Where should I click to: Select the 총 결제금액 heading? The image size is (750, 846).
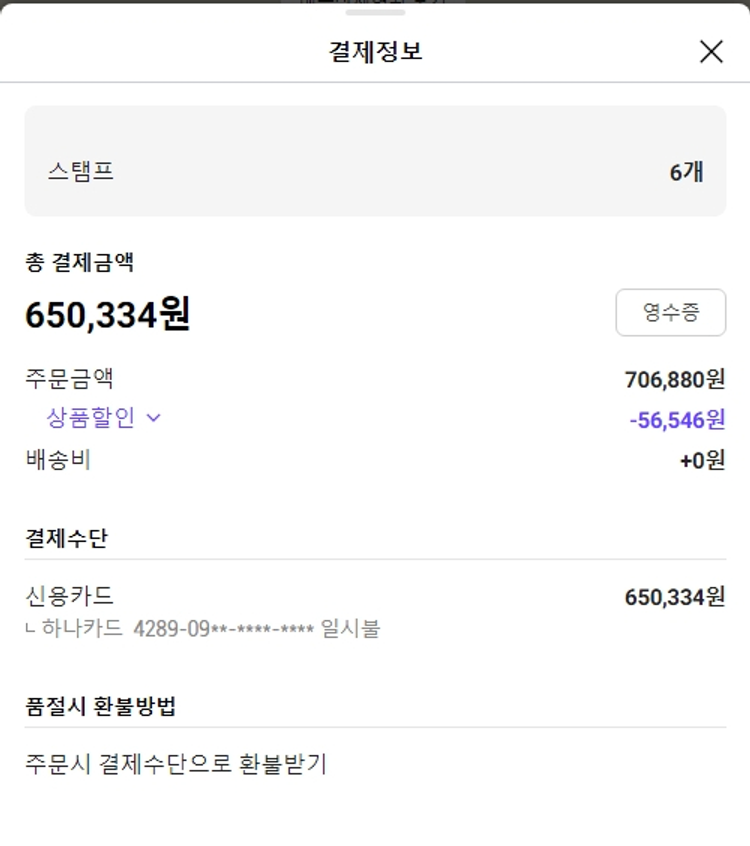click(x=79, y=263)
